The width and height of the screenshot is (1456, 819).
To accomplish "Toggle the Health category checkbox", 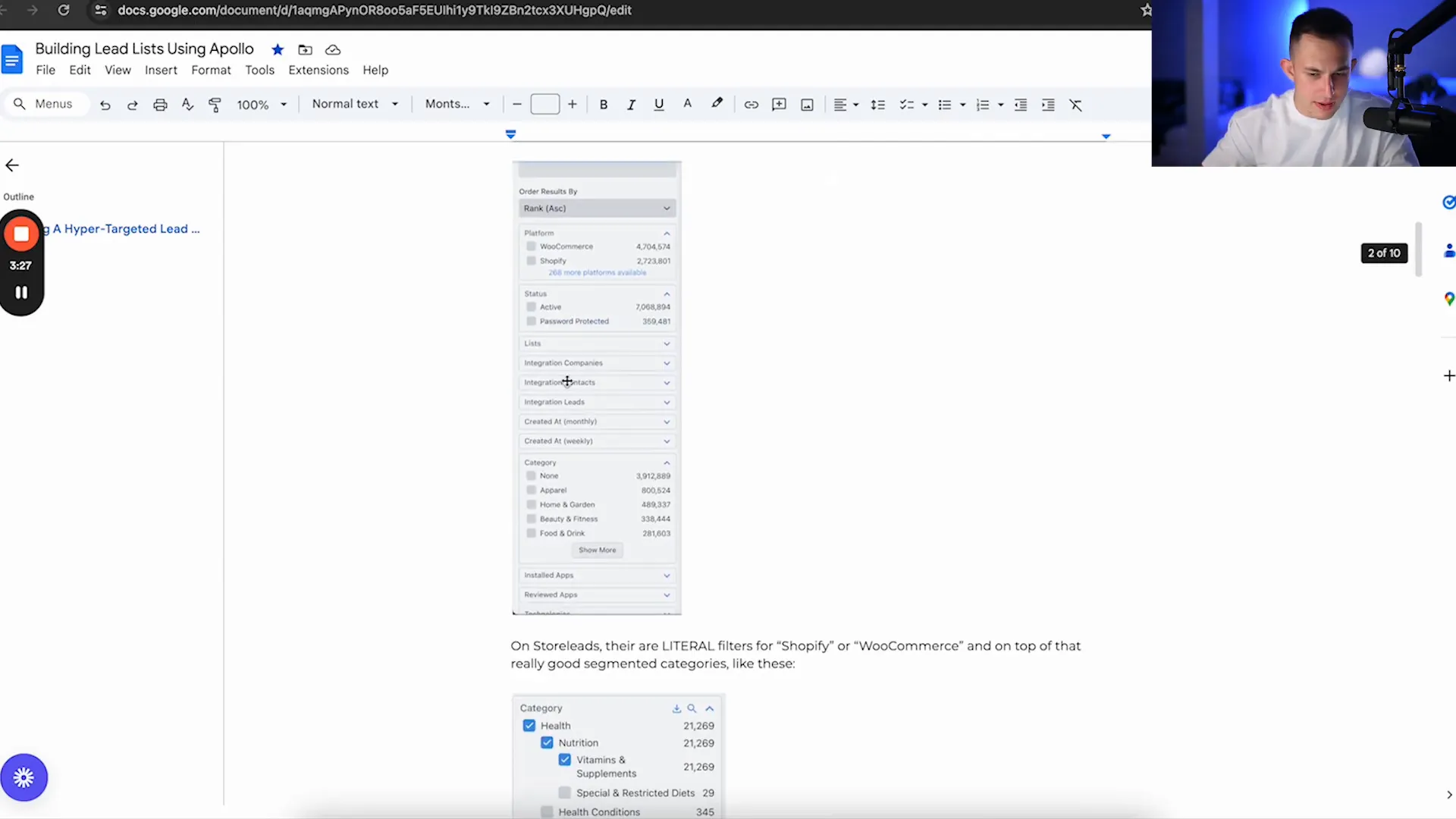I will click(529, 726).
